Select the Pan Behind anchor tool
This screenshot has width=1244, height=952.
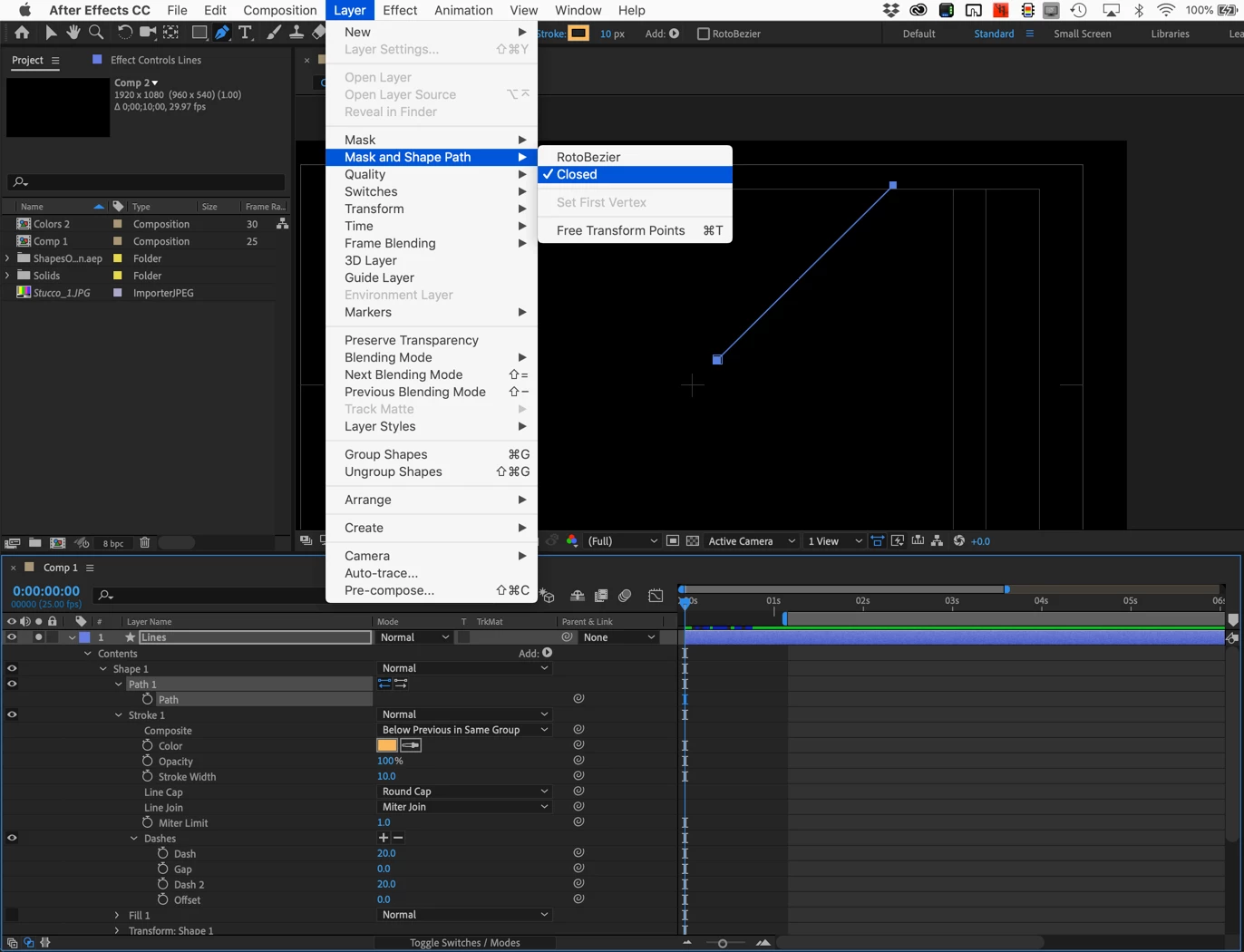coord(170,33)
